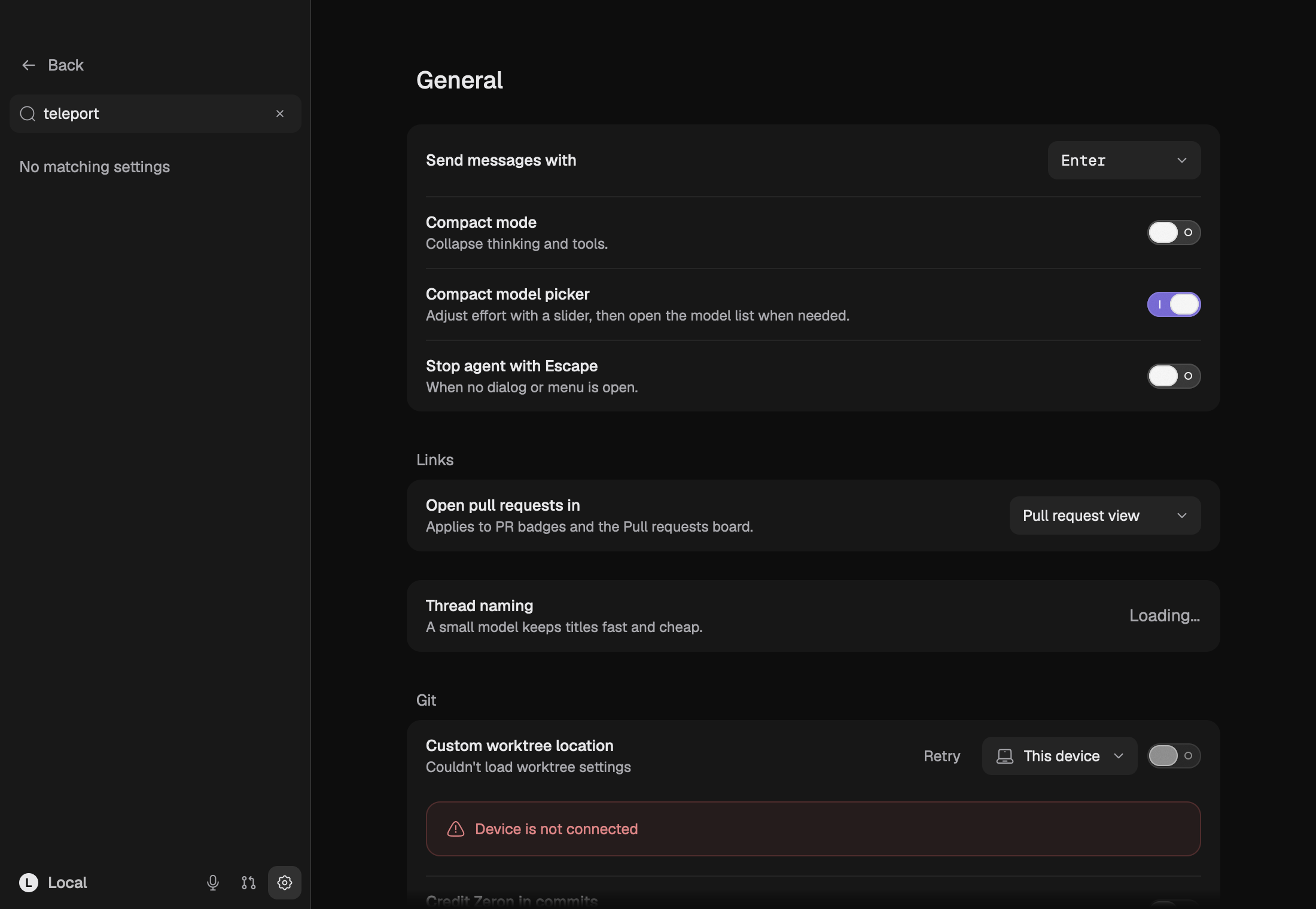This screenshot has width=1316, height=909.
Task: Click the laptop icon beside This device
Action: pos(1005,756)
